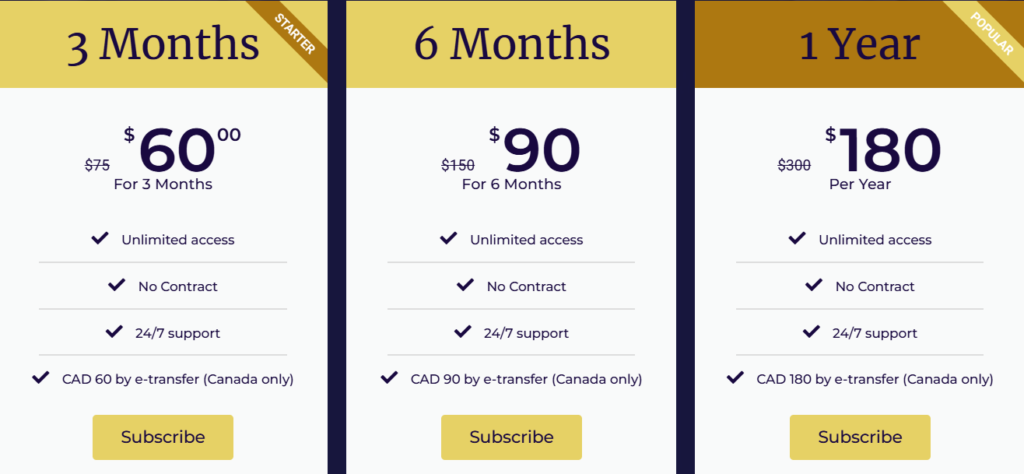Viewport: 1024px width, 474px height.
Task: Click the crossed-out $75 original price
Action: point(97,166)
